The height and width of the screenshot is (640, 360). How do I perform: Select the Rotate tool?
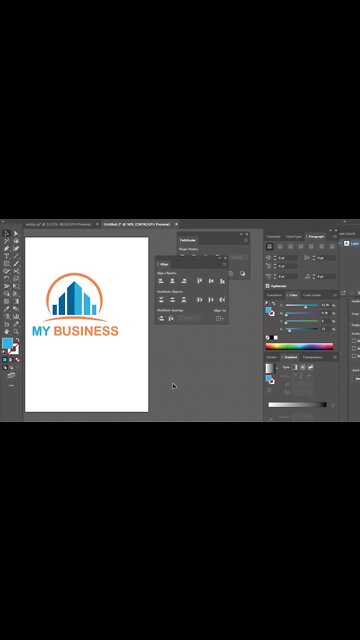7,278
